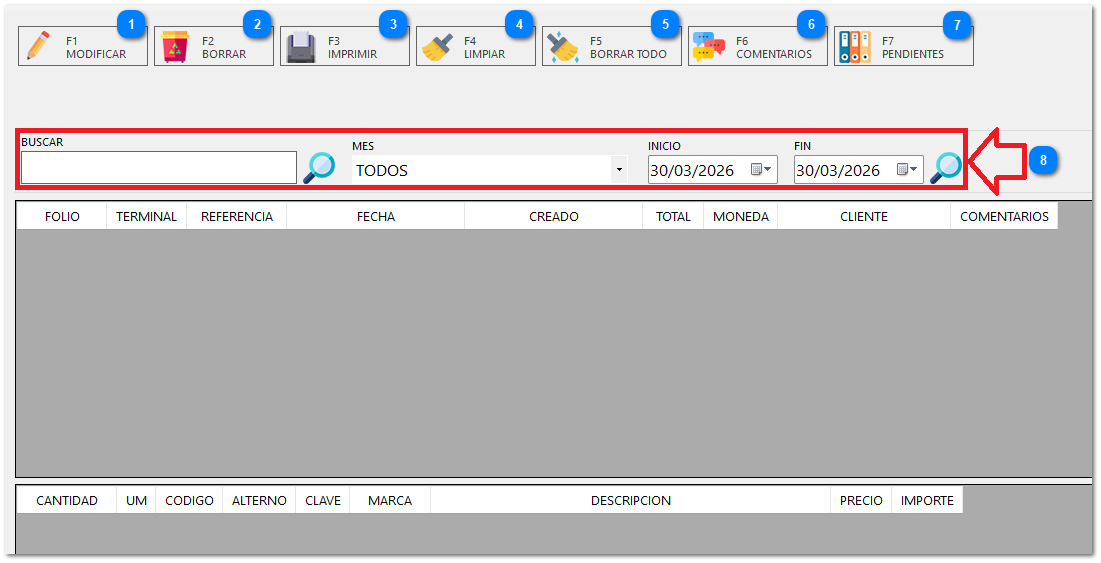Focus the BUSCAR search input field
This screenshot has height=563, width=1101.
(159, 168)
